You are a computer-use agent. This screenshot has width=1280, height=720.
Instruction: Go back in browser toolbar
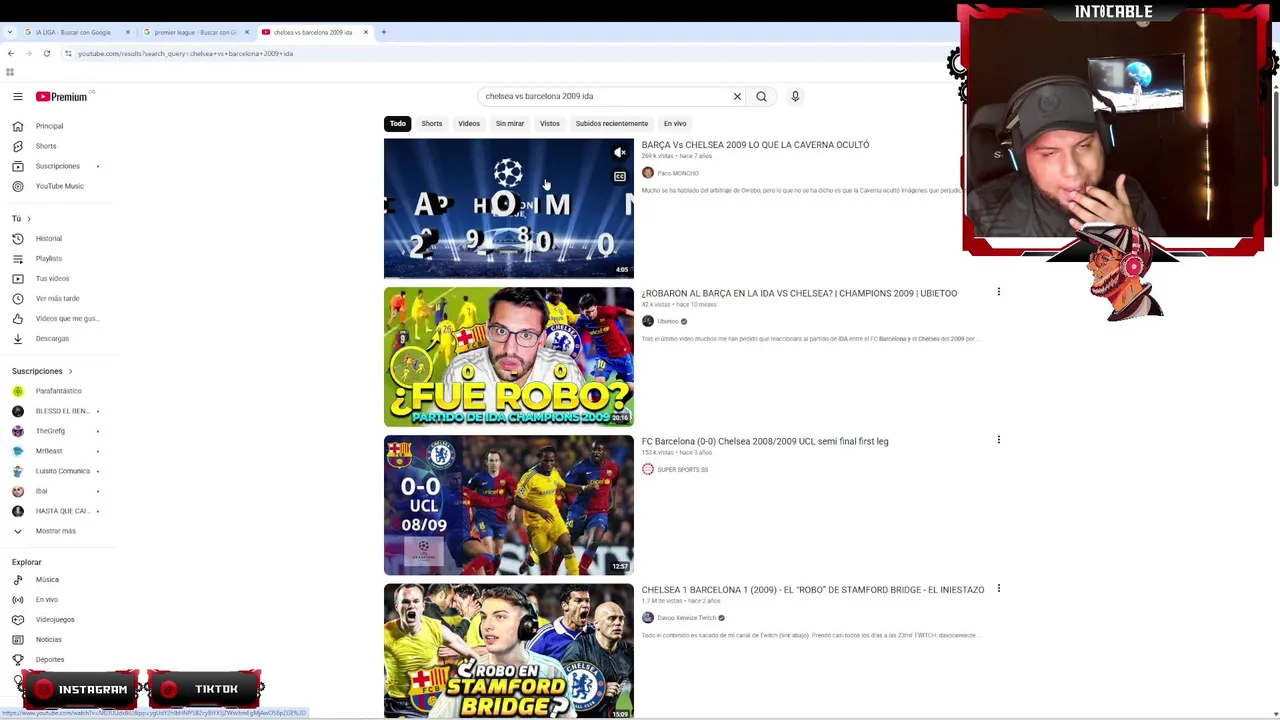point(10,54)
